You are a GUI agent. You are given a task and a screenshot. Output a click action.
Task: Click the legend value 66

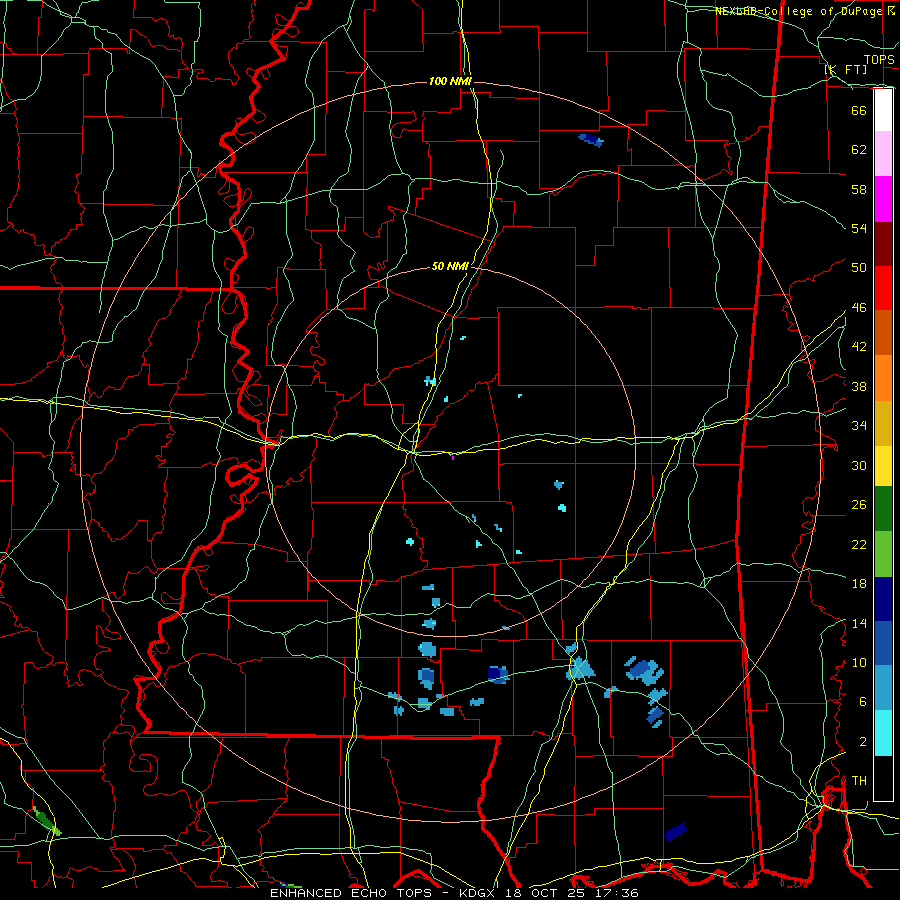pyautogui.click(x=859, y=111)
